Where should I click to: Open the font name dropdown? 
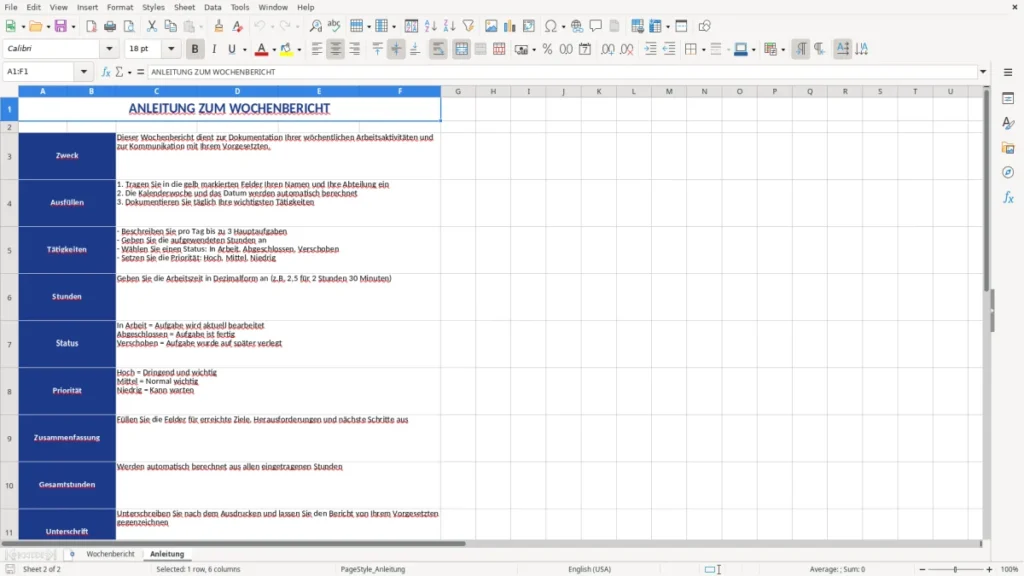[x=109, y=48]
